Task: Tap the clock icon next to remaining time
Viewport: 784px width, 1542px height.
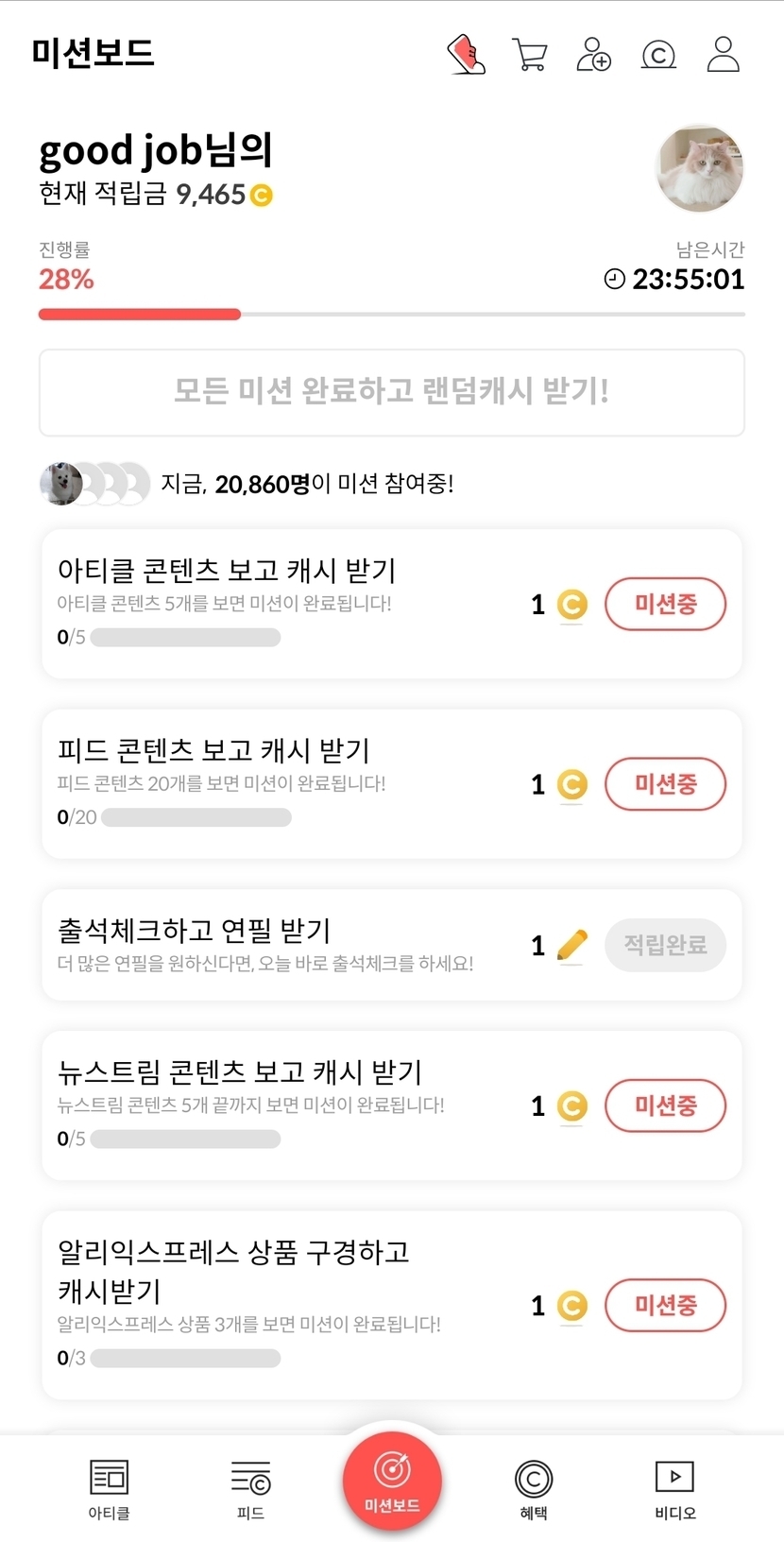Action: tap(615, 279)
